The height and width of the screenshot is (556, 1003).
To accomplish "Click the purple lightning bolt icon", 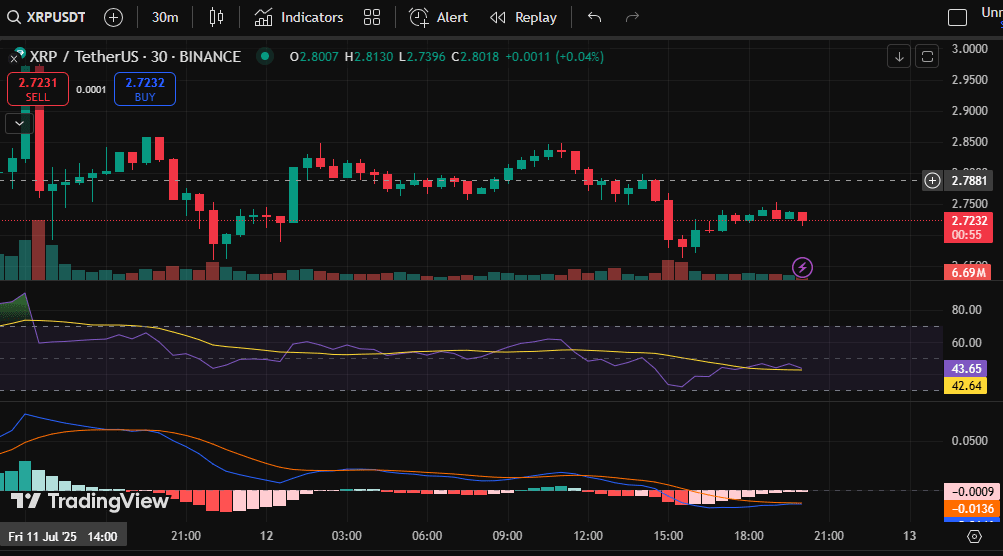I will pyautogui.click(x=802, y=267).
